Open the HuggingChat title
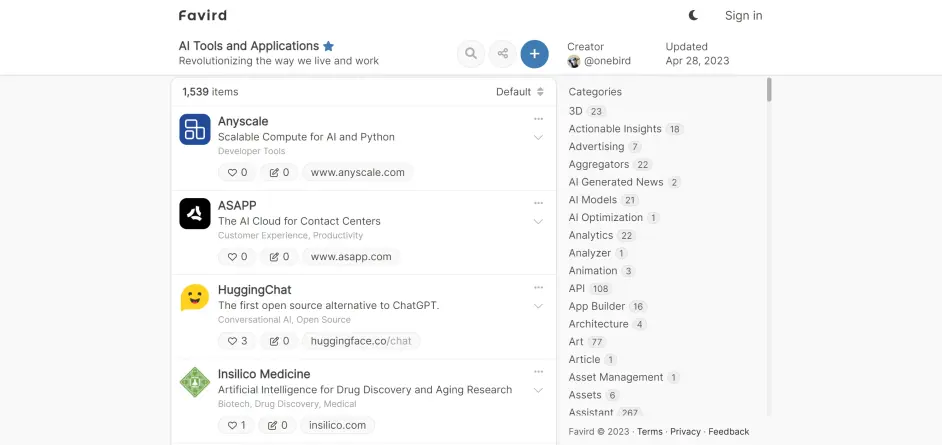The height and width of the screenshot is (445, 942). click(255, 290)
